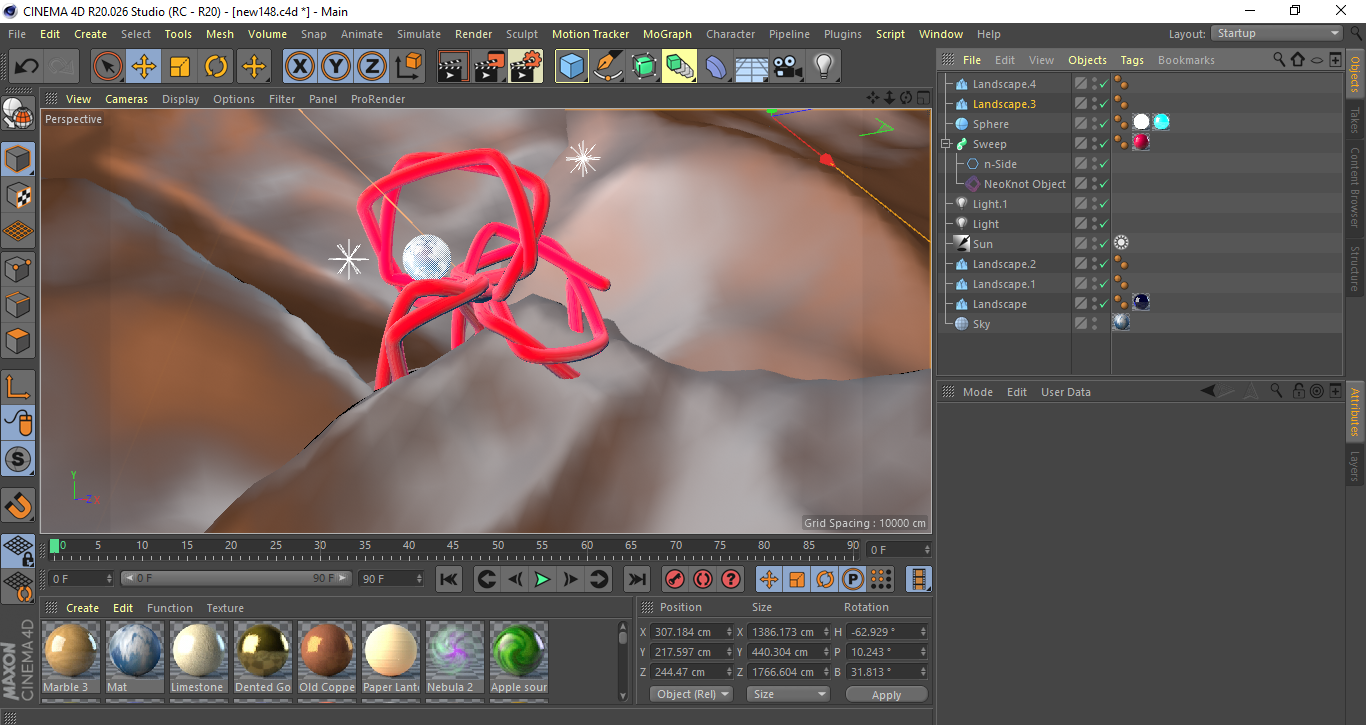Click the Size Y input field
1366x725 pixels.
pos(789,652)
